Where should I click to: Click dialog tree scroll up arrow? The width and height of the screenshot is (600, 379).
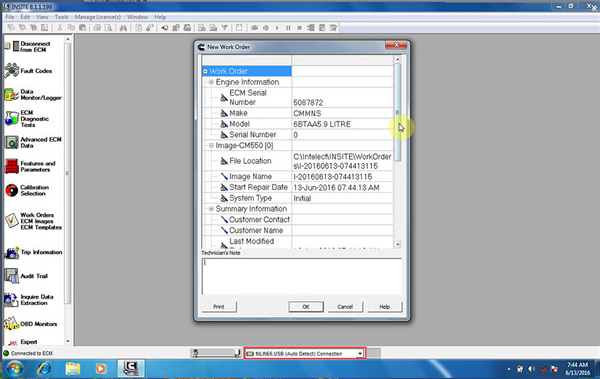point(398,59)
